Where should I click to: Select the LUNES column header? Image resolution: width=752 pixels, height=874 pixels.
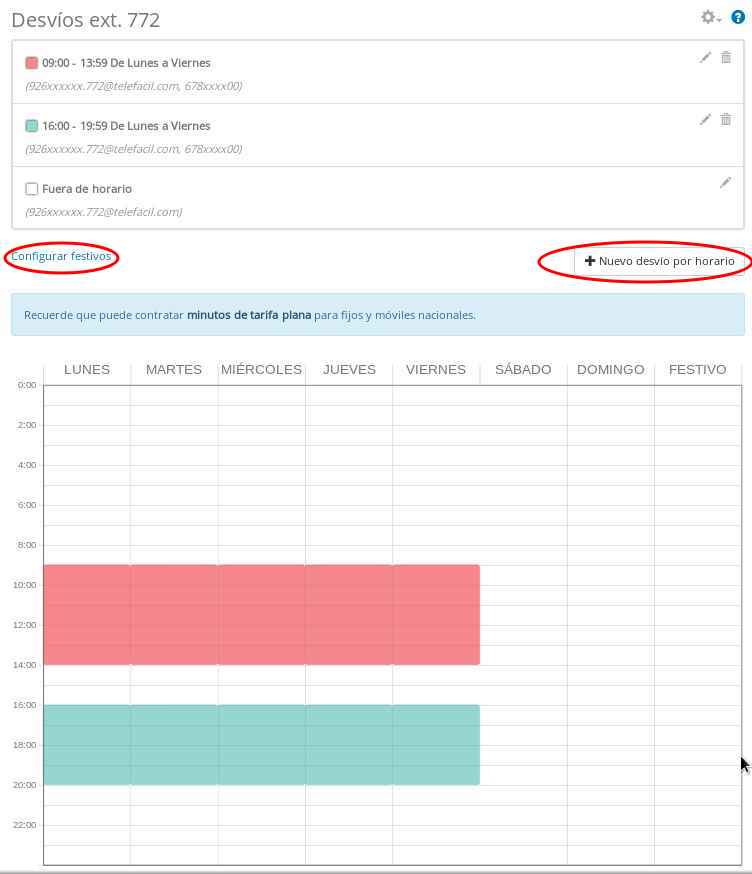[x=87, y=370]
